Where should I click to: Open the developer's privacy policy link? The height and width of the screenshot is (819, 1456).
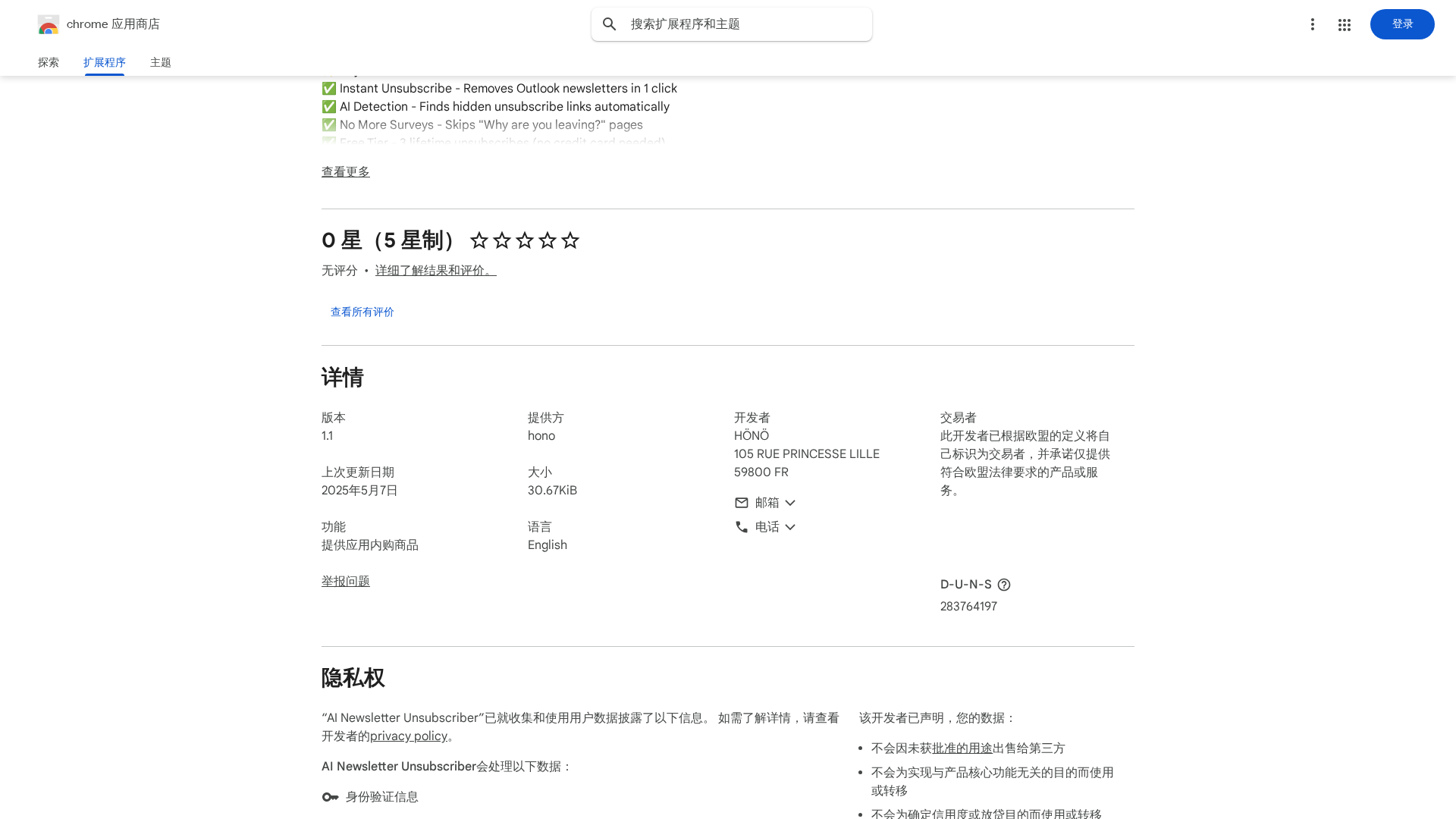[x=409, y=736]
